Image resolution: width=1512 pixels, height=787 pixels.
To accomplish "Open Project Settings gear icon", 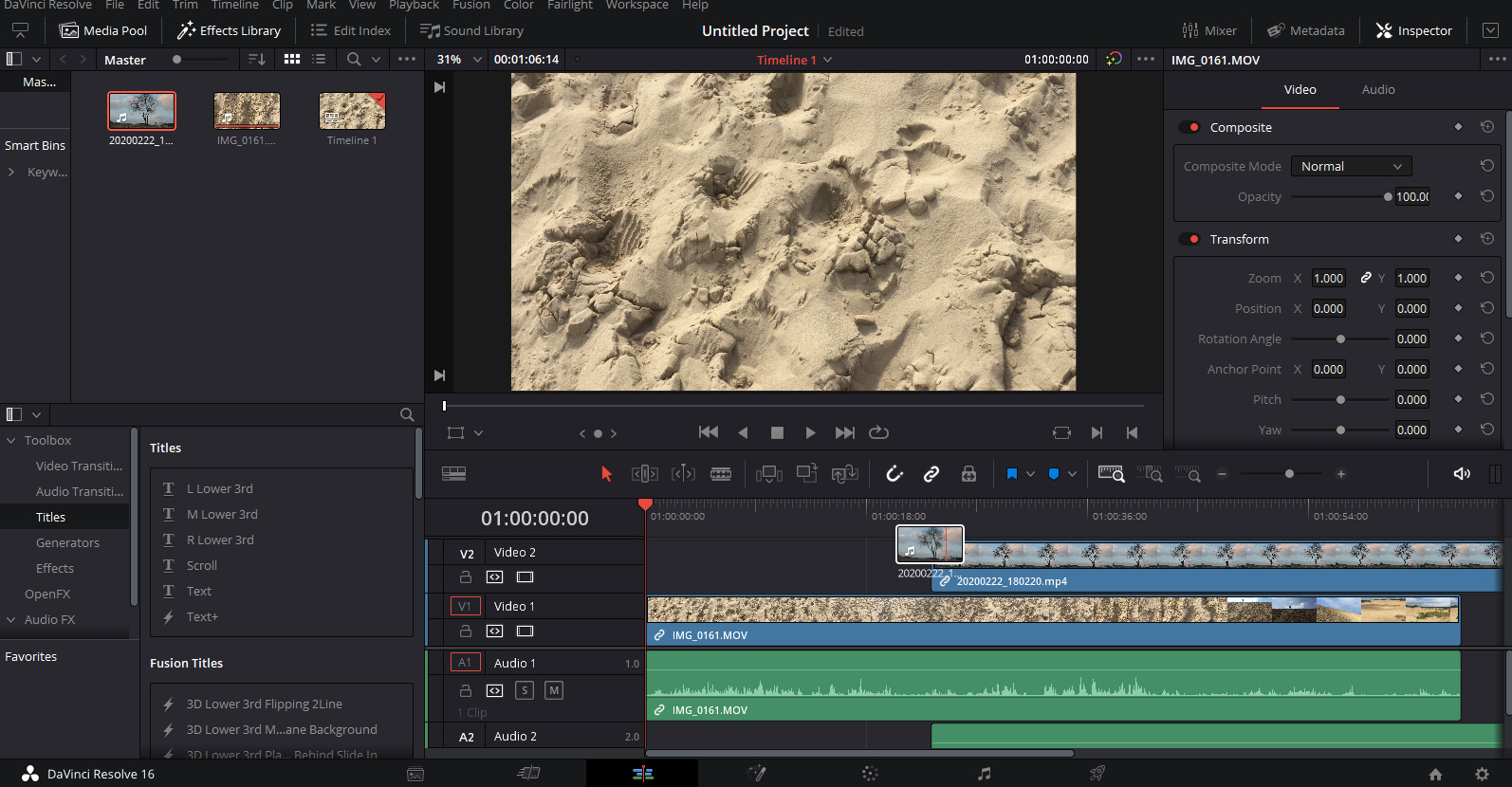I will (x=1482, y=774).
